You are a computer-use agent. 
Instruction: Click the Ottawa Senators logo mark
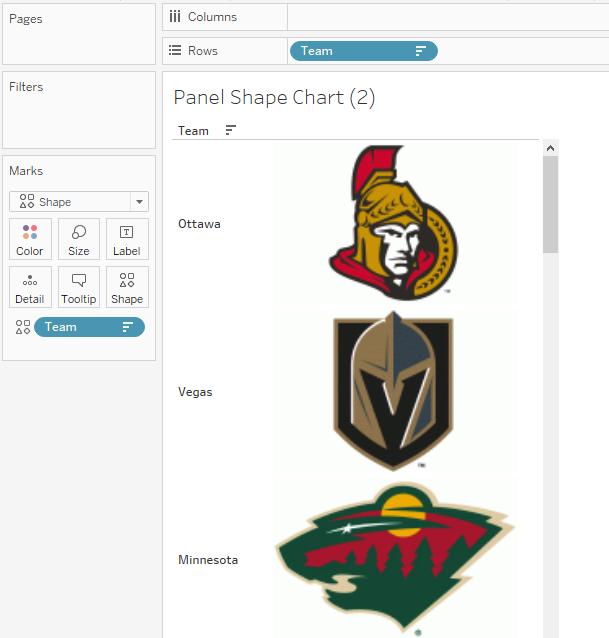click(x=393, y=223)
